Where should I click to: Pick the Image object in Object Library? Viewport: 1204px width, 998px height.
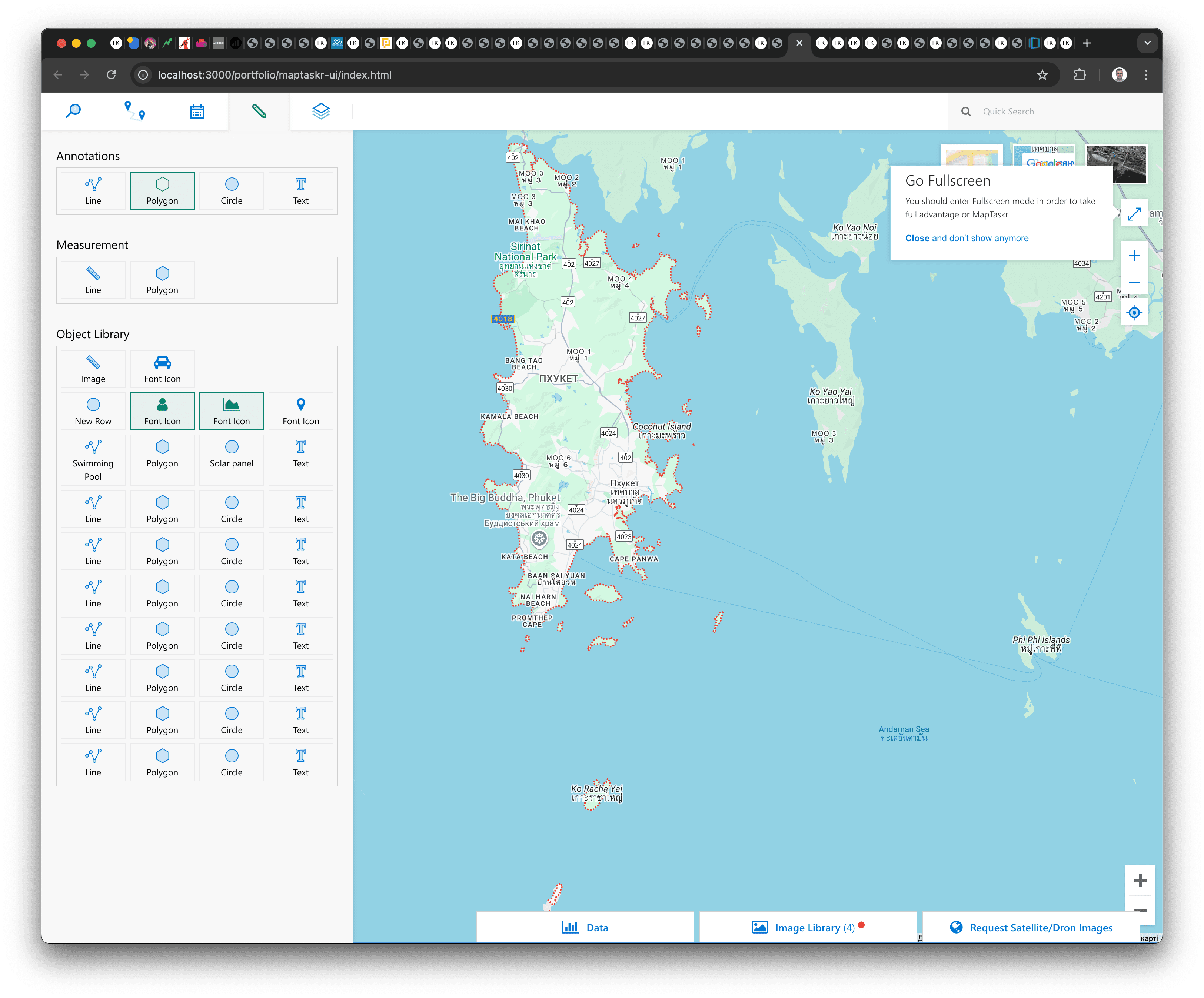coord(93,369)
